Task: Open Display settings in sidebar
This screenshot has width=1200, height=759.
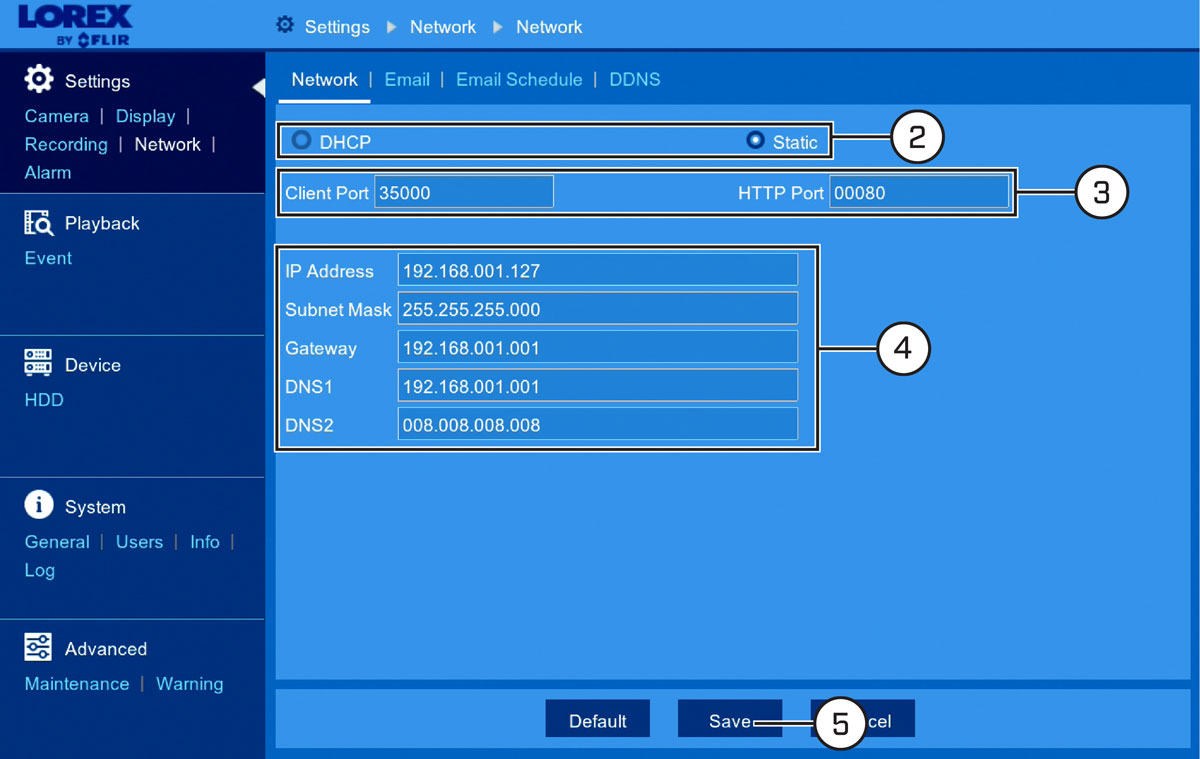Action: pos(145,116)
